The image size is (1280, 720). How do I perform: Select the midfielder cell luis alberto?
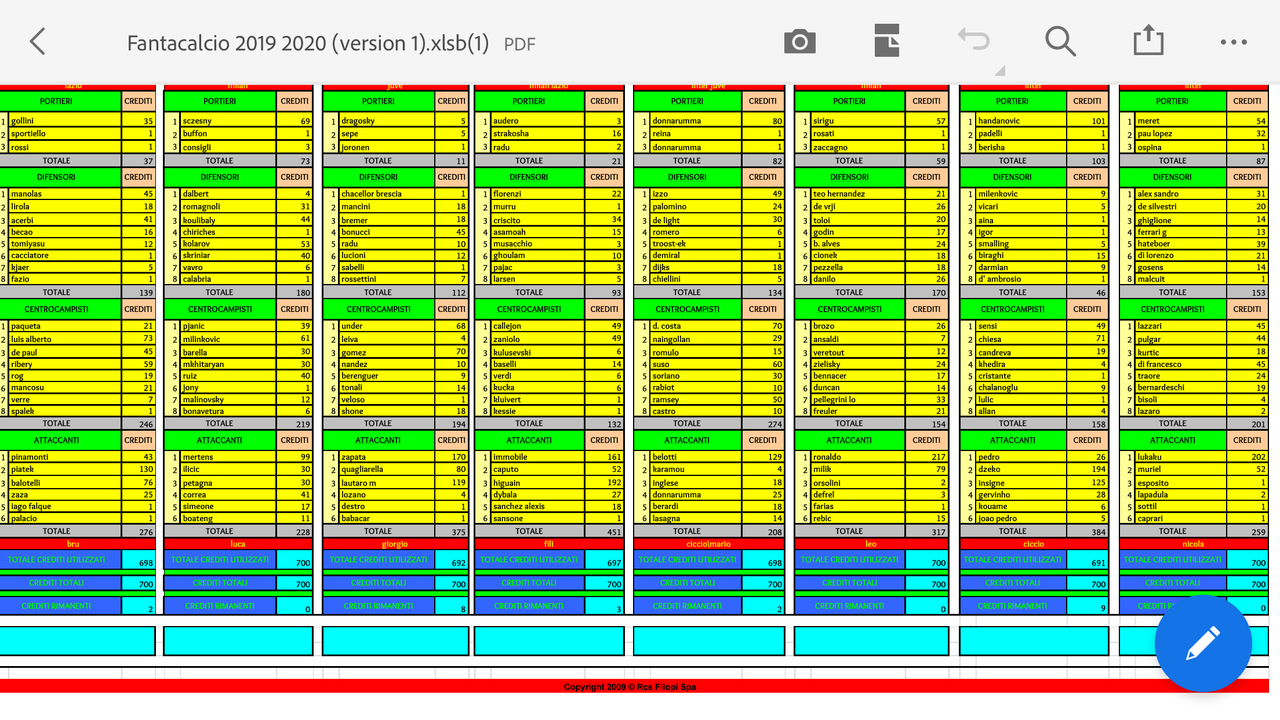[65, 339]
